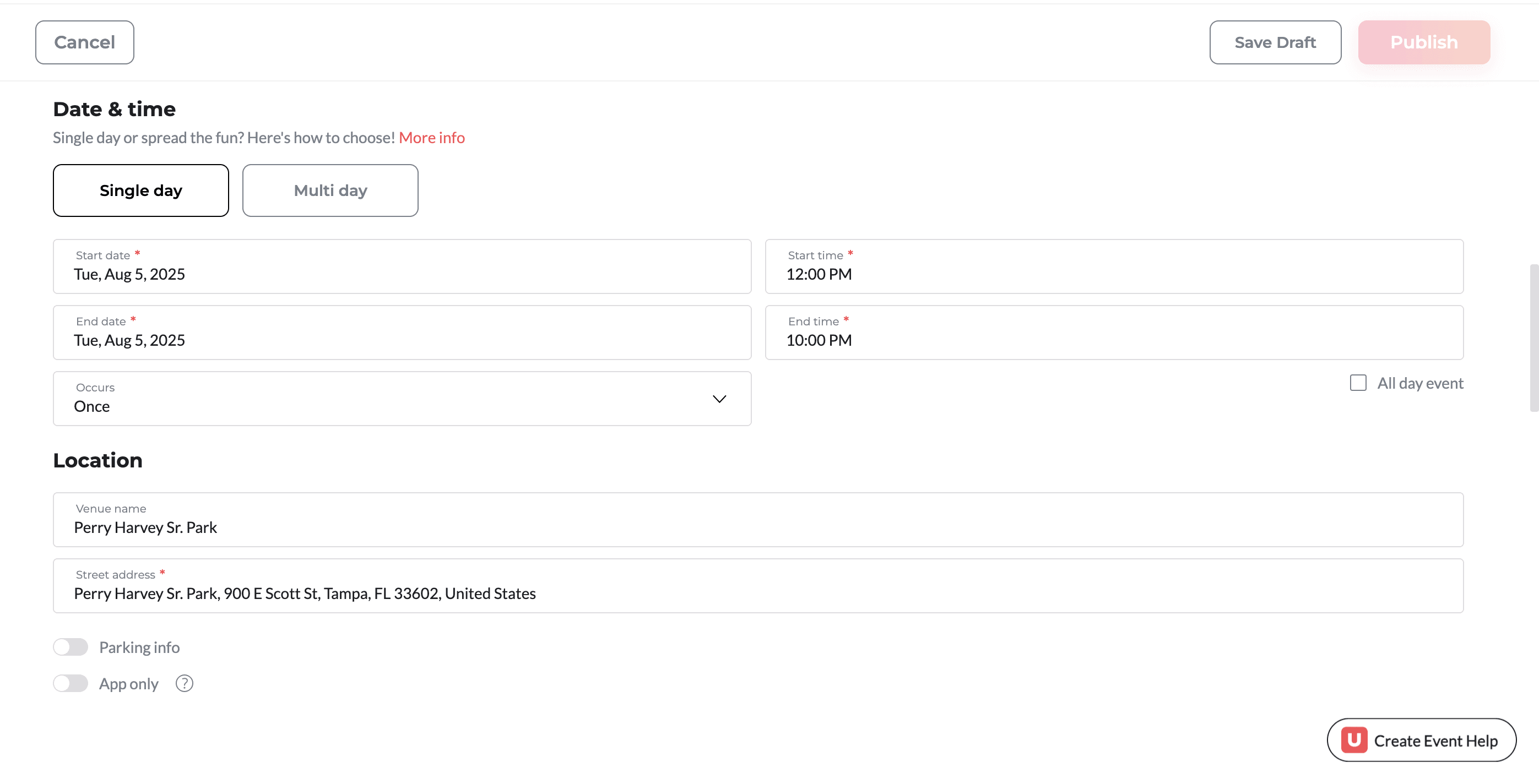Open the End date picker field
This screenshot has width=1539, height=784.
[x=402, y=333]
